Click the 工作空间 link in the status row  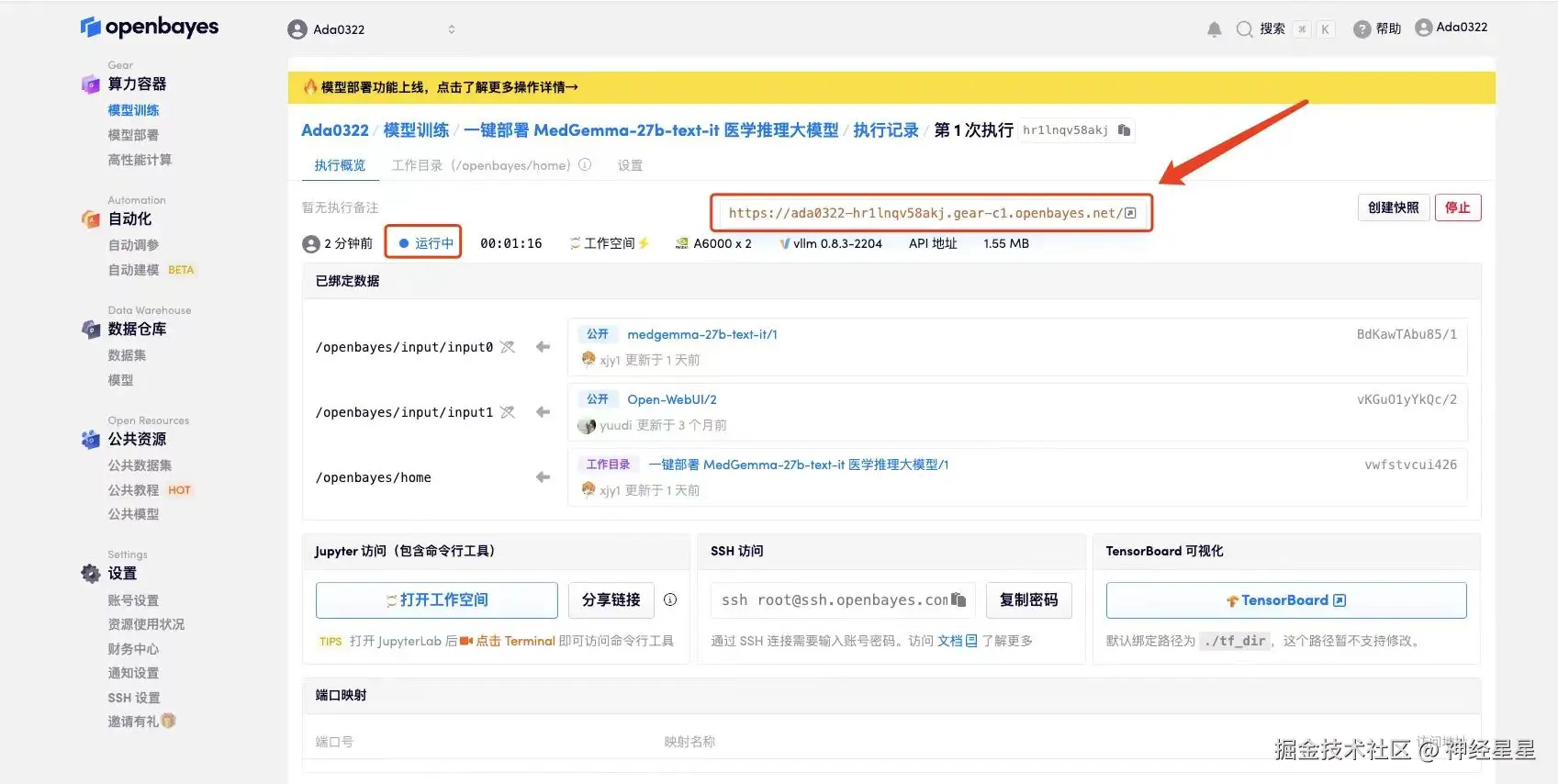tap(609, 243)
